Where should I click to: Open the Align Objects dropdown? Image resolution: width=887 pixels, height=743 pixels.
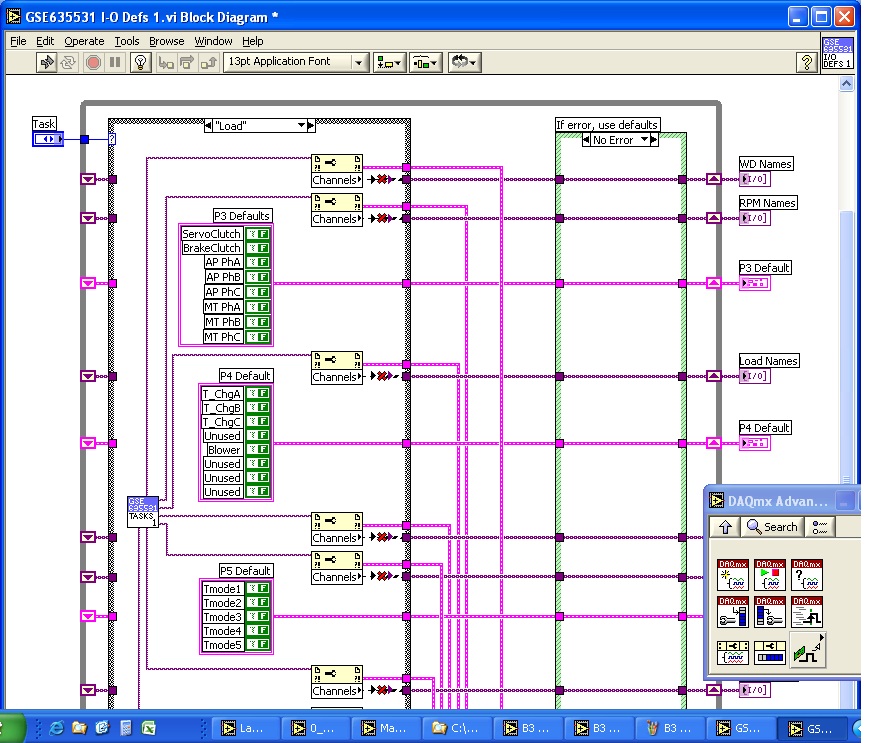(389, 62)
